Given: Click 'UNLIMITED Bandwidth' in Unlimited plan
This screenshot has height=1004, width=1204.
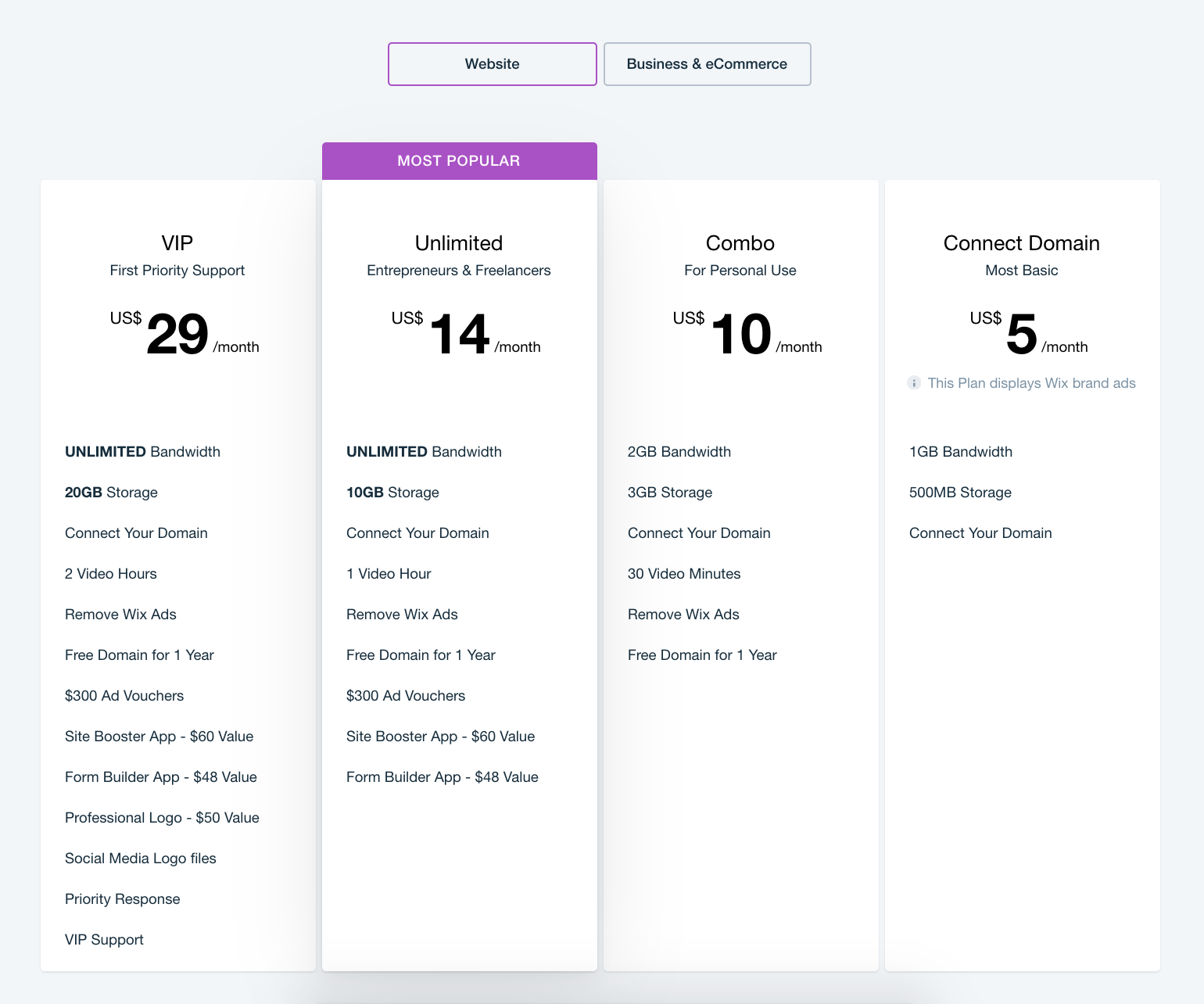Looking at the screenshot, I should click(424, 452).
